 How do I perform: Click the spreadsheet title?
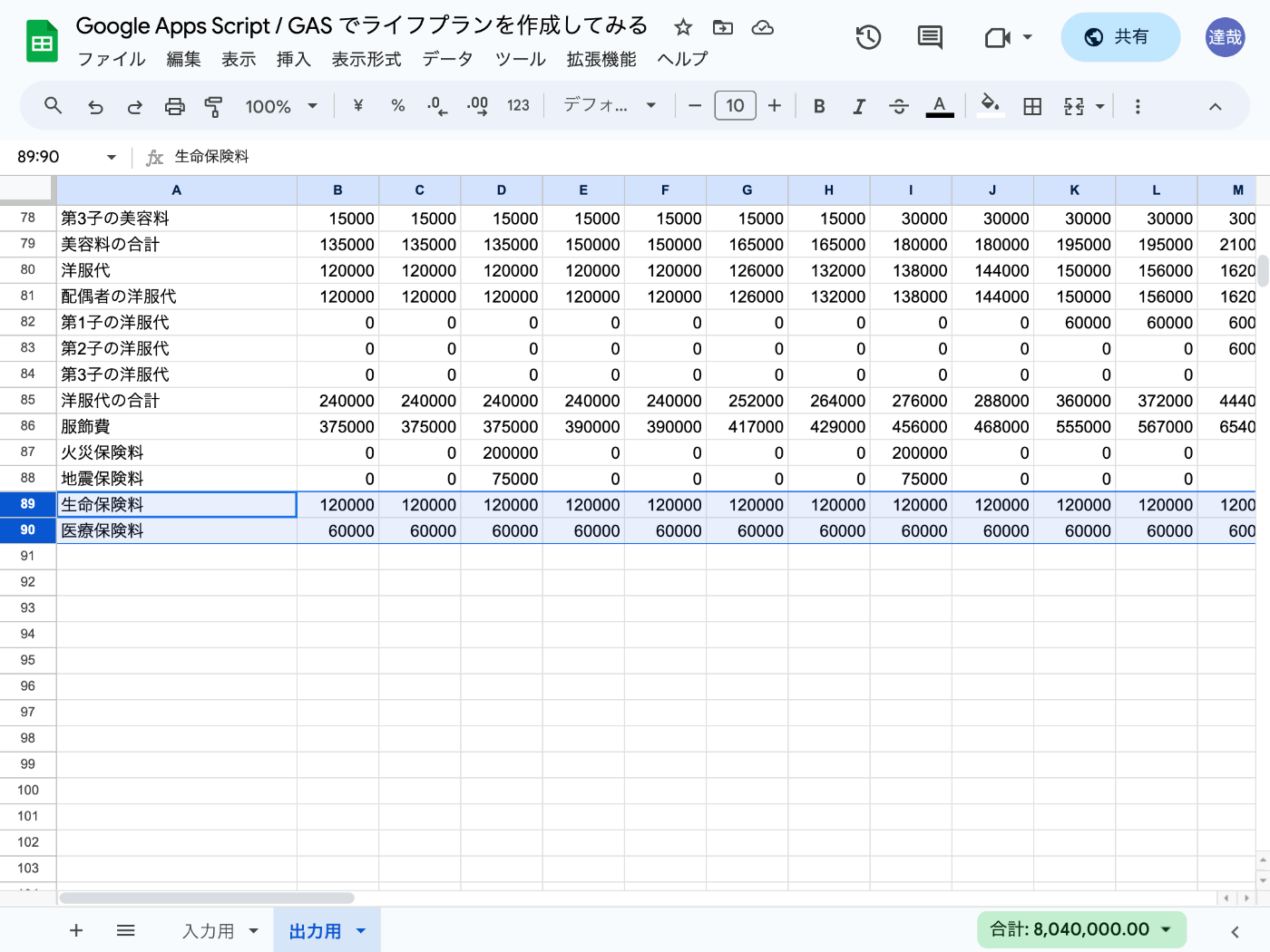[362, 26]
